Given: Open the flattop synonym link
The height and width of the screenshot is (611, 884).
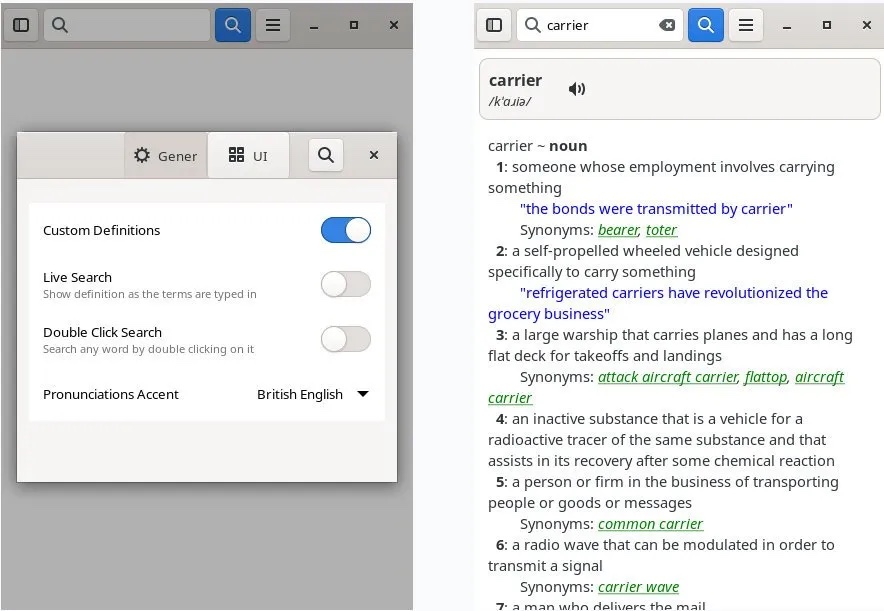Looking at the screenshot, I should pos(766,377).
